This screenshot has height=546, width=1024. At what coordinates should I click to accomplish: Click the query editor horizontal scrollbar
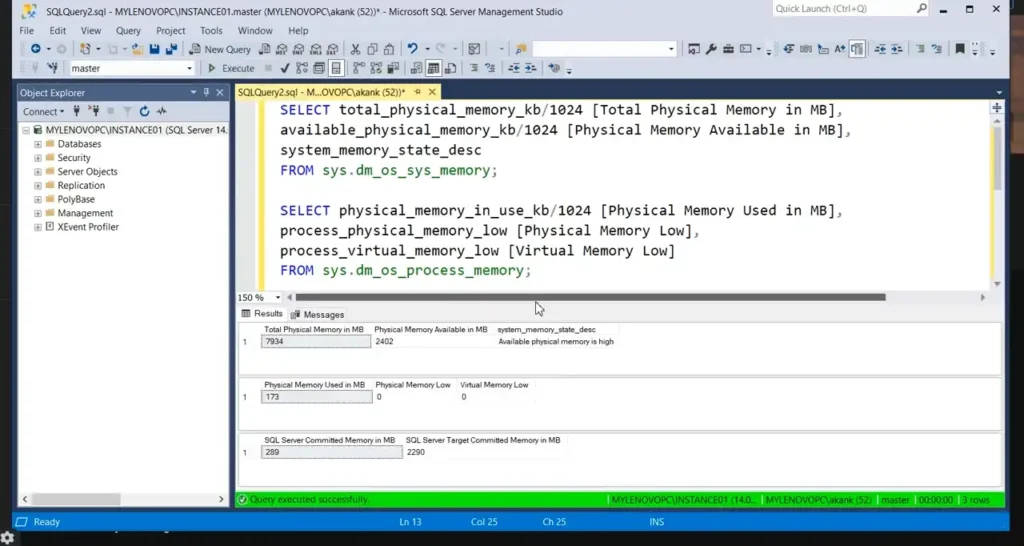click(590, 297)
